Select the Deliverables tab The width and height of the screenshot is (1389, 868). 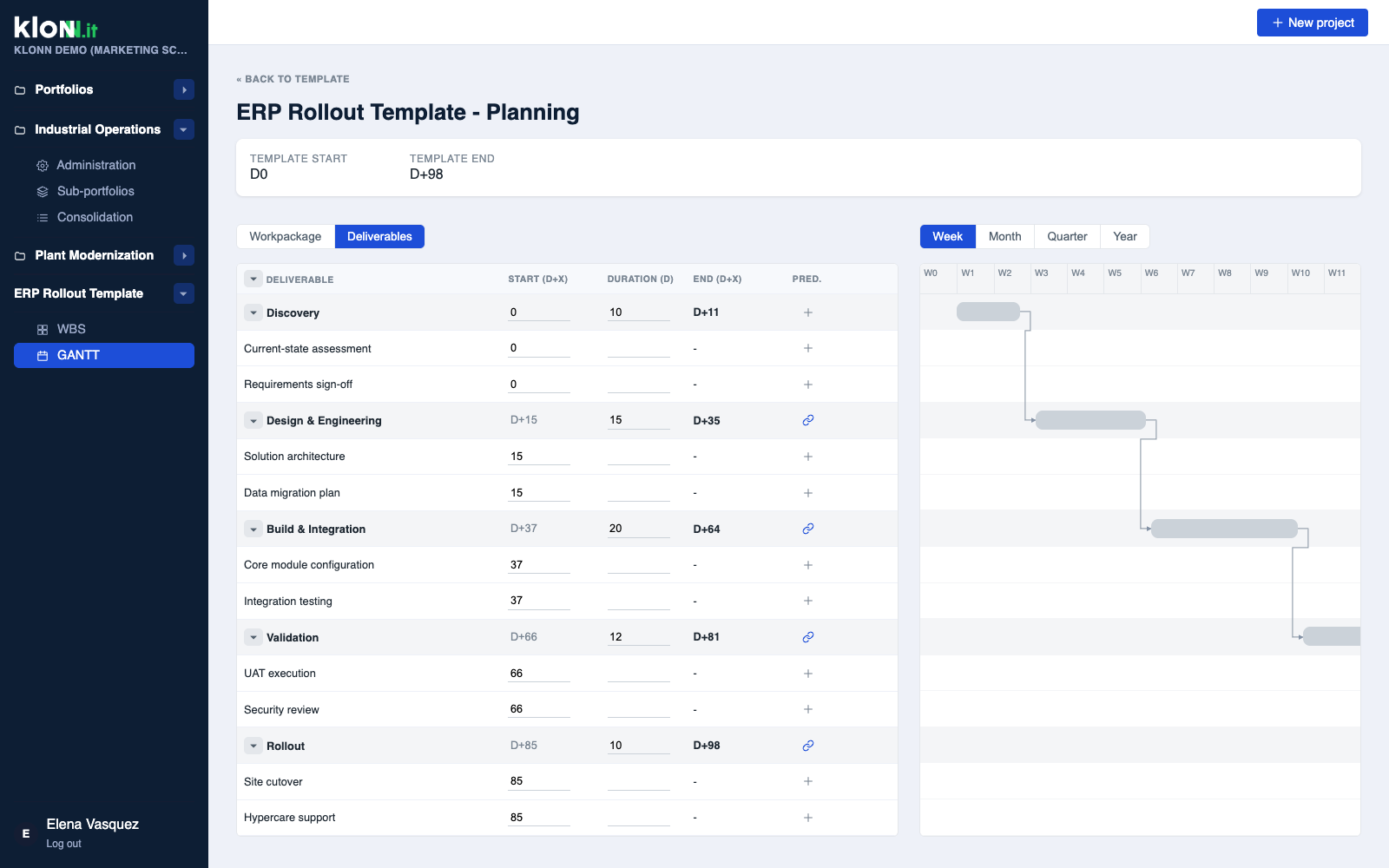click(379, 236)
